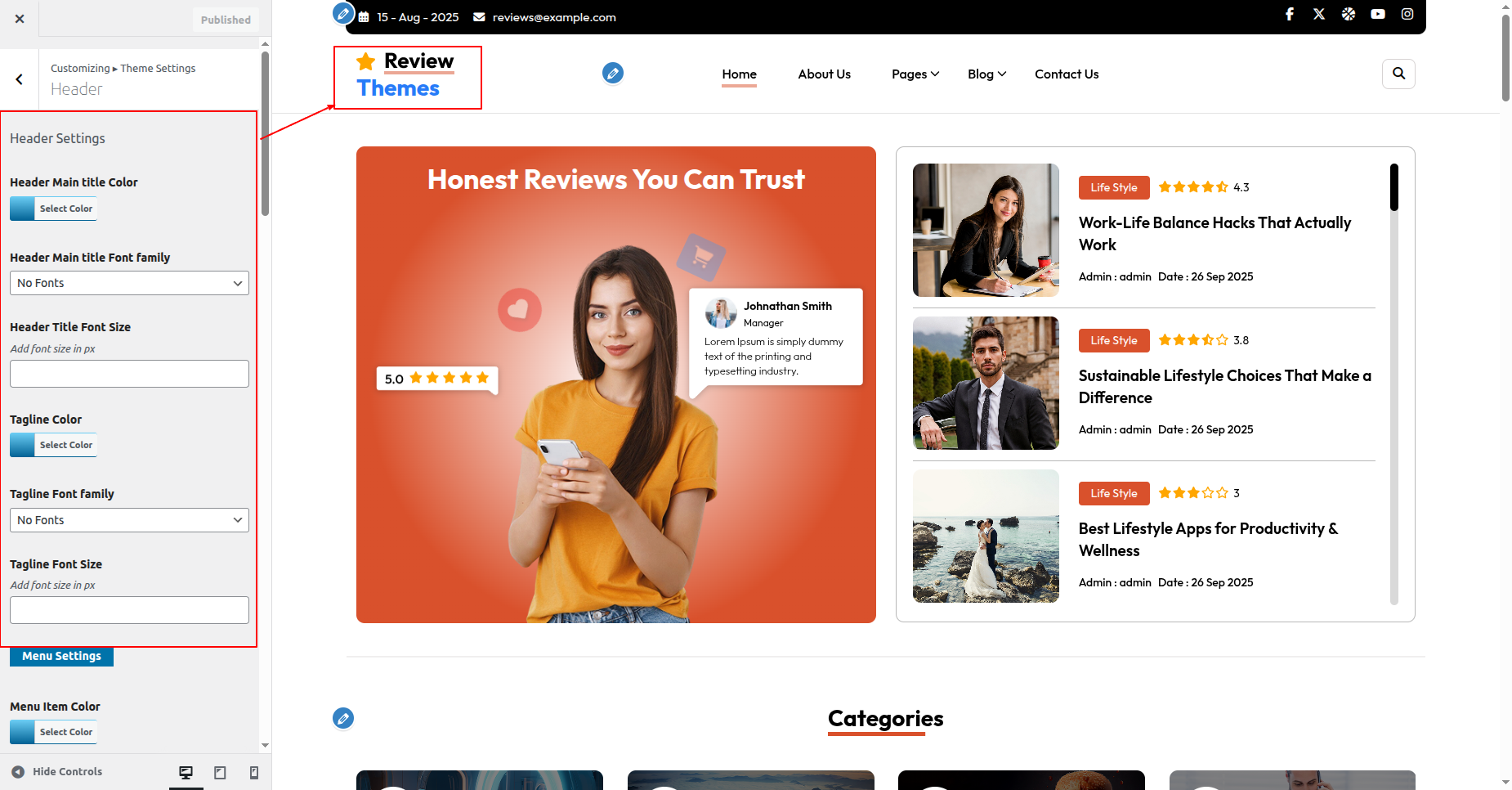
Task: Go to Contact Us page
Action: click(x=1066, y=74)
